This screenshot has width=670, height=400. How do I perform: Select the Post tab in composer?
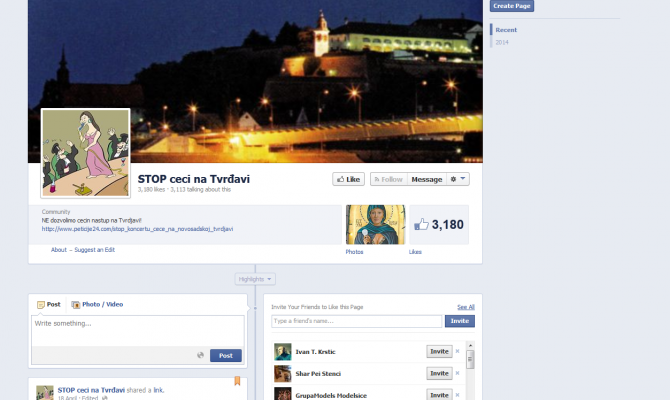pos(48,304)
